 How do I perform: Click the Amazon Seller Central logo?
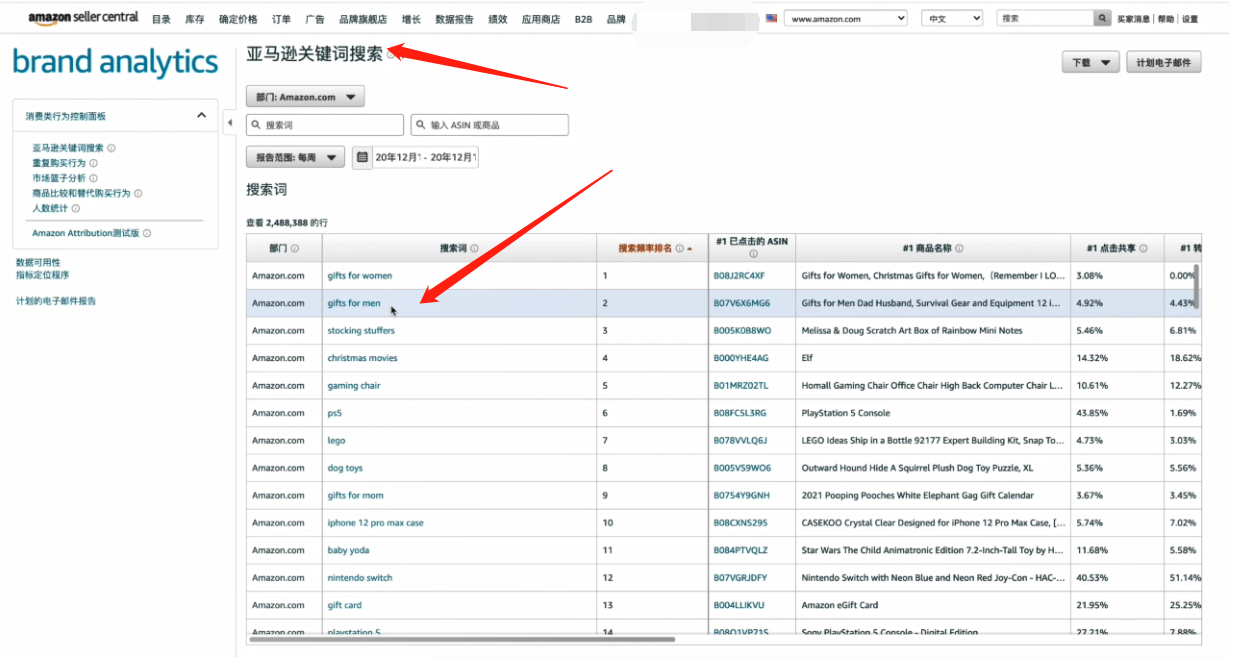click(x=83, y=18)
